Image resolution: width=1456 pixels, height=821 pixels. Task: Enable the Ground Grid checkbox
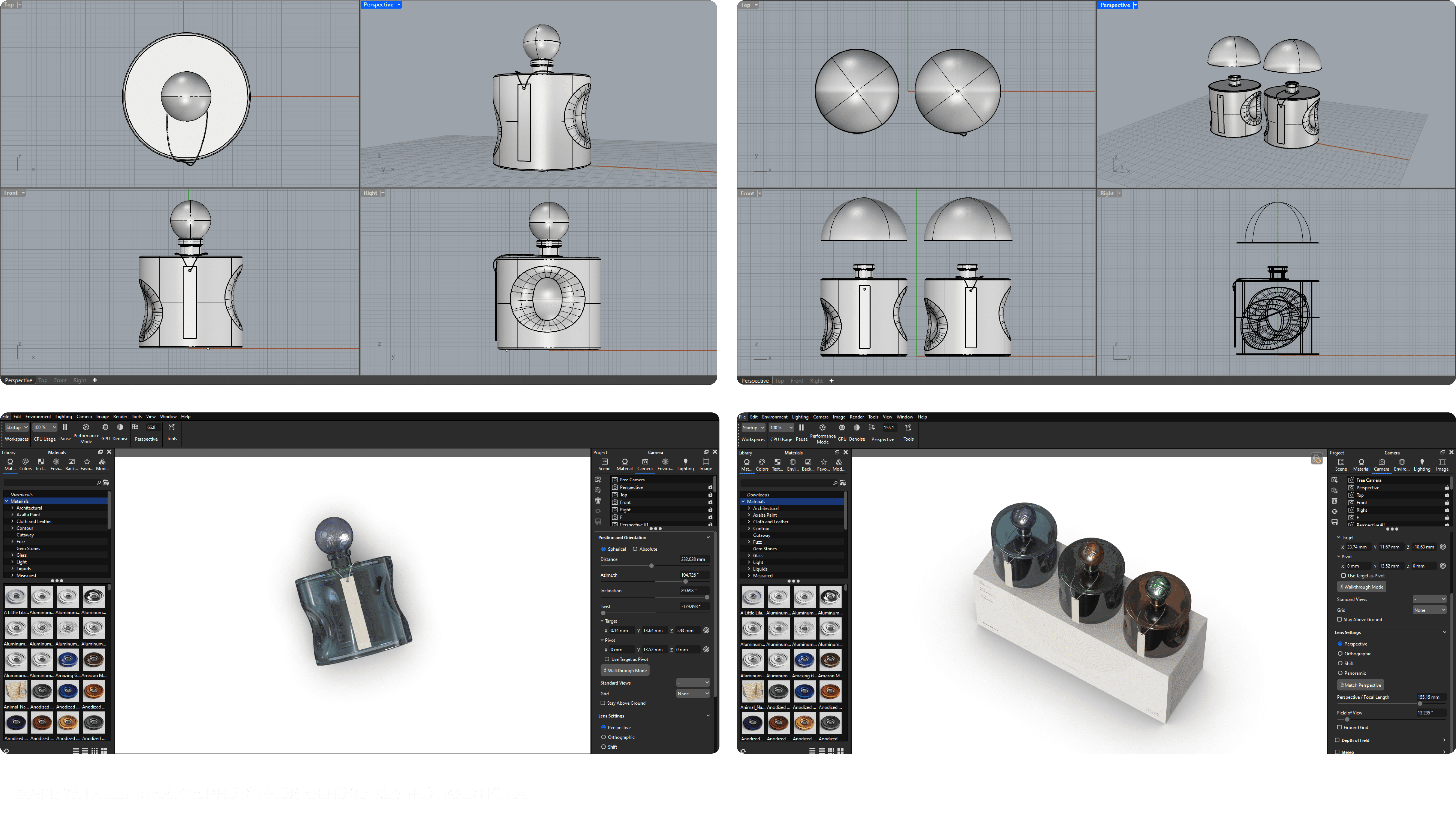[x=1339, y=727]
